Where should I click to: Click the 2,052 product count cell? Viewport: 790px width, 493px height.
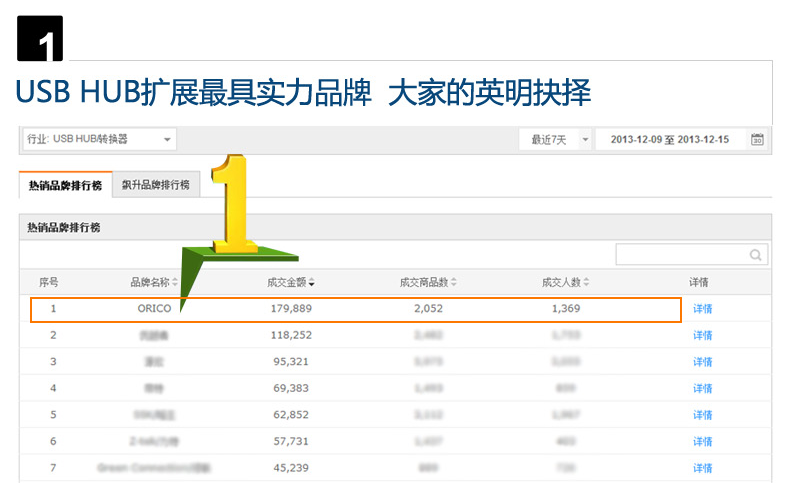[x=428, y=308]
